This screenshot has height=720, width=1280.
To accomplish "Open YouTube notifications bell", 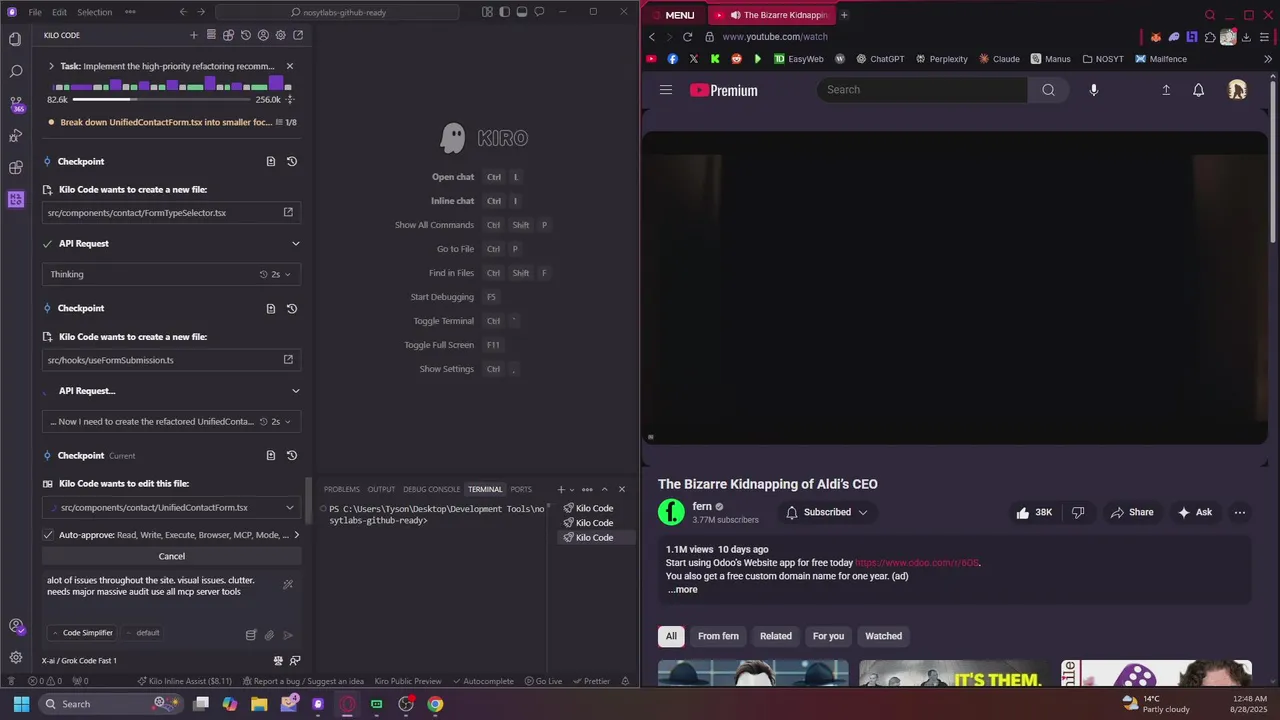I will 1198,90.
